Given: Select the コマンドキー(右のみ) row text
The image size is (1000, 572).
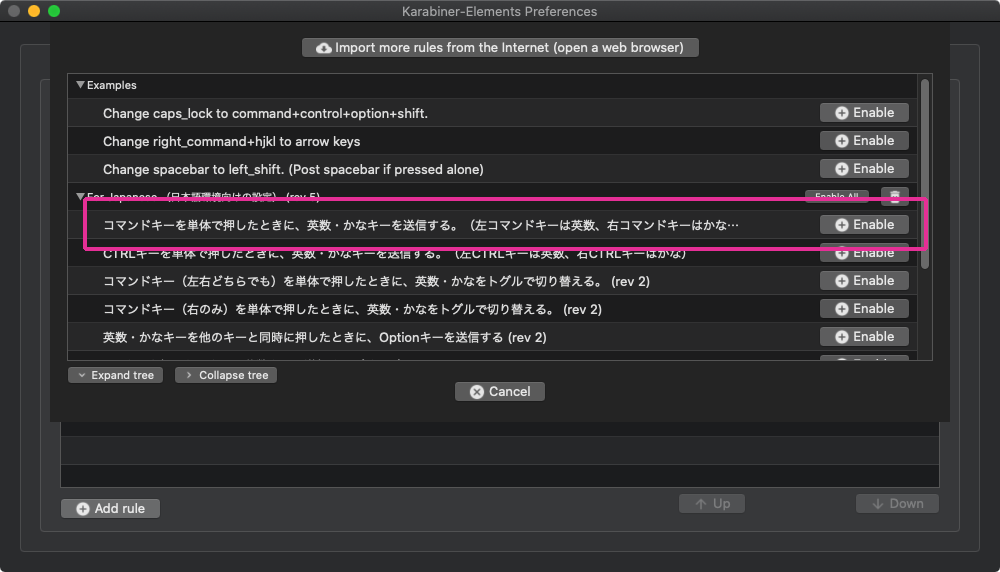Looking at the screenshot, I should click(x=352, y=309).
